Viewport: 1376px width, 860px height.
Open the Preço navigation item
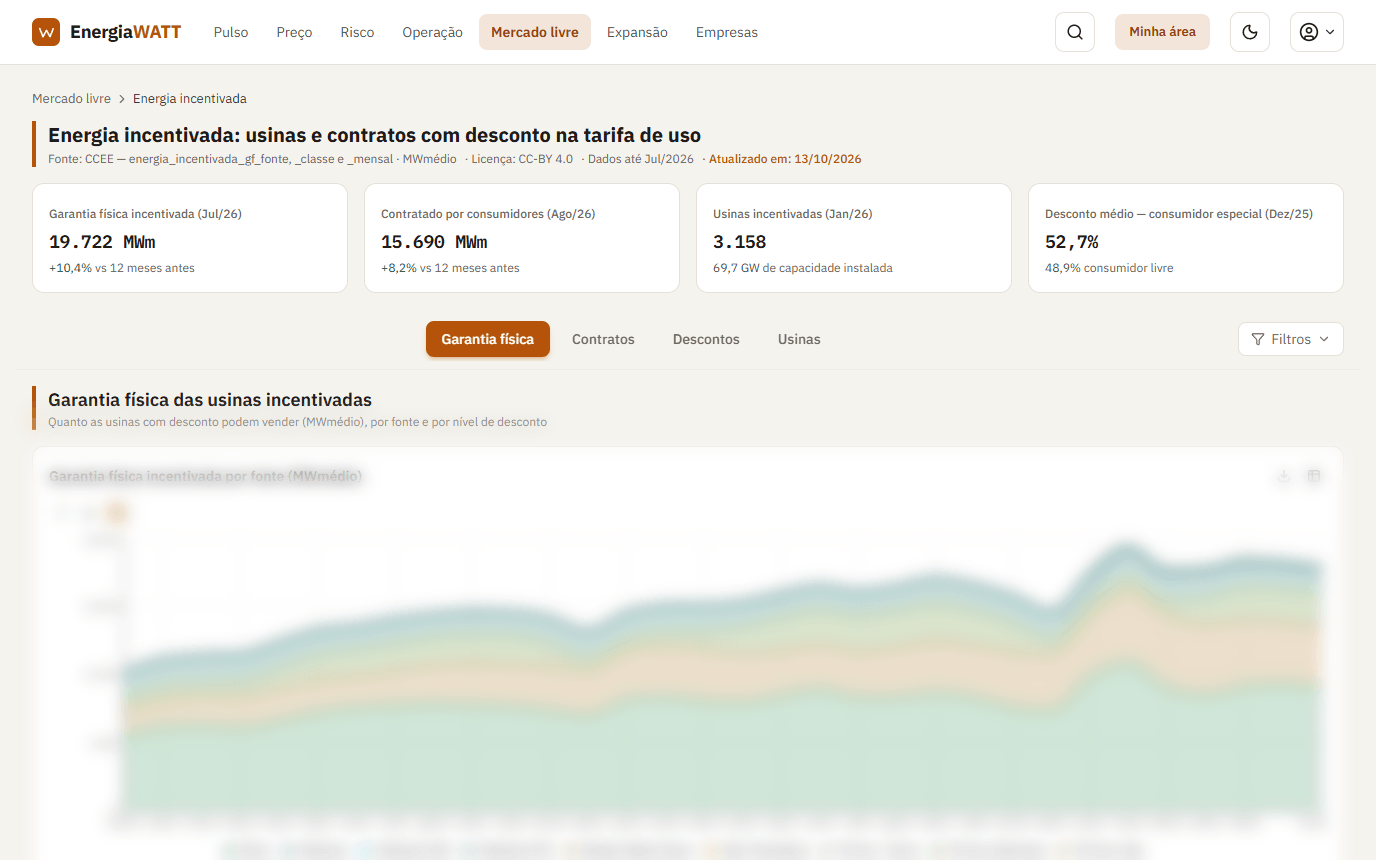tap(294, 32)
